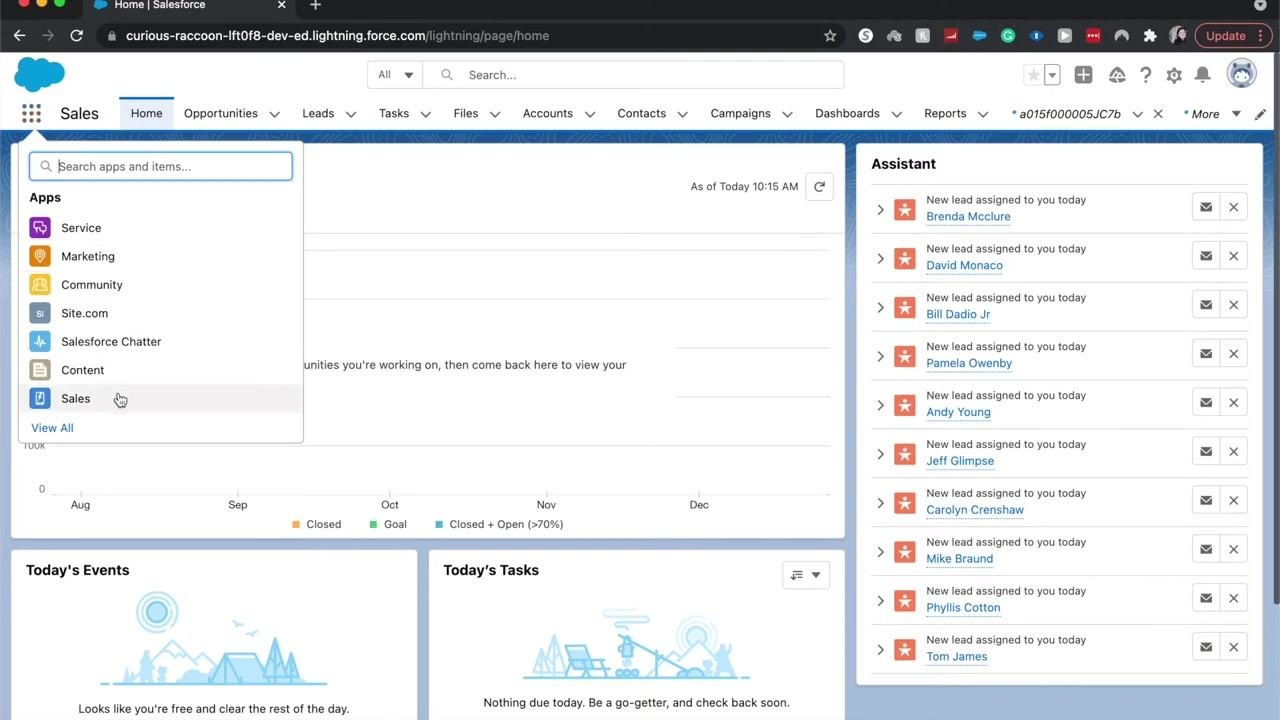This screenshot has height=720, width=1280.
Task: Dismiss the David Monaco assistant item
Action: tap(1234, 256)
